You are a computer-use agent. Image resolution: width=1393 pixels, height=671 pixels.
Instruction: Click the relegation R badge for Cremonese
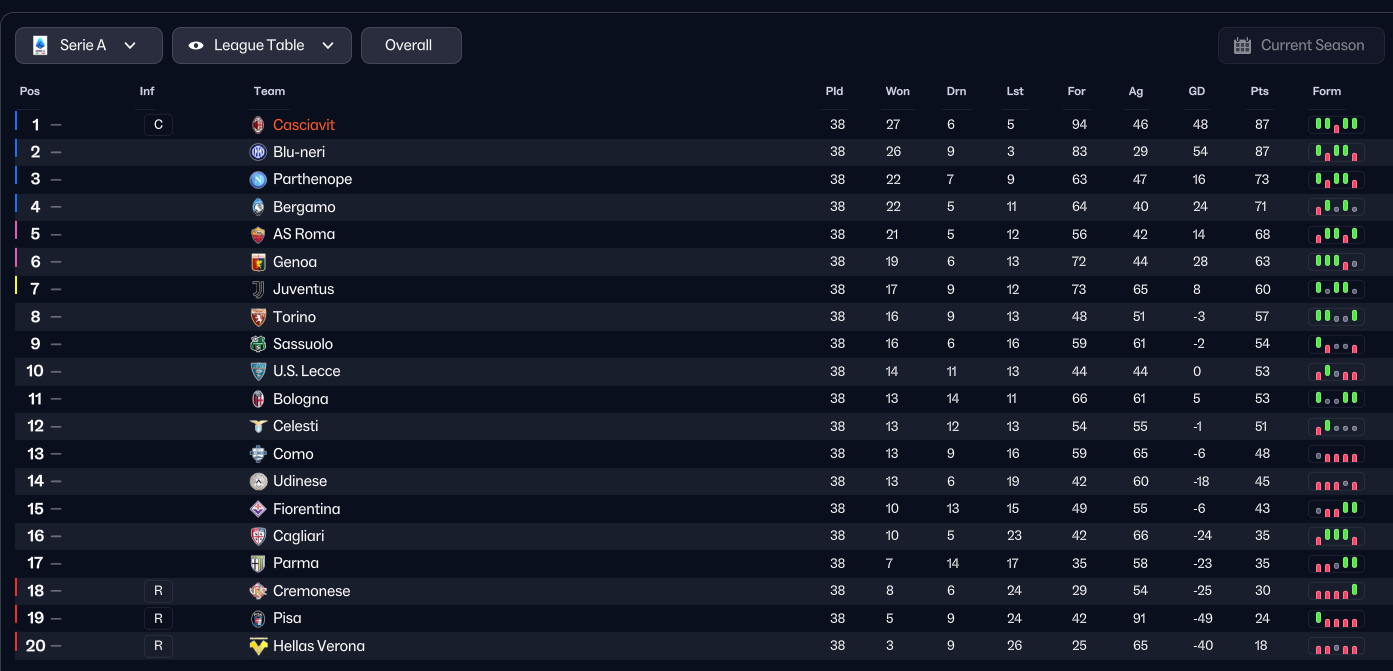click(x=158, y=591)
